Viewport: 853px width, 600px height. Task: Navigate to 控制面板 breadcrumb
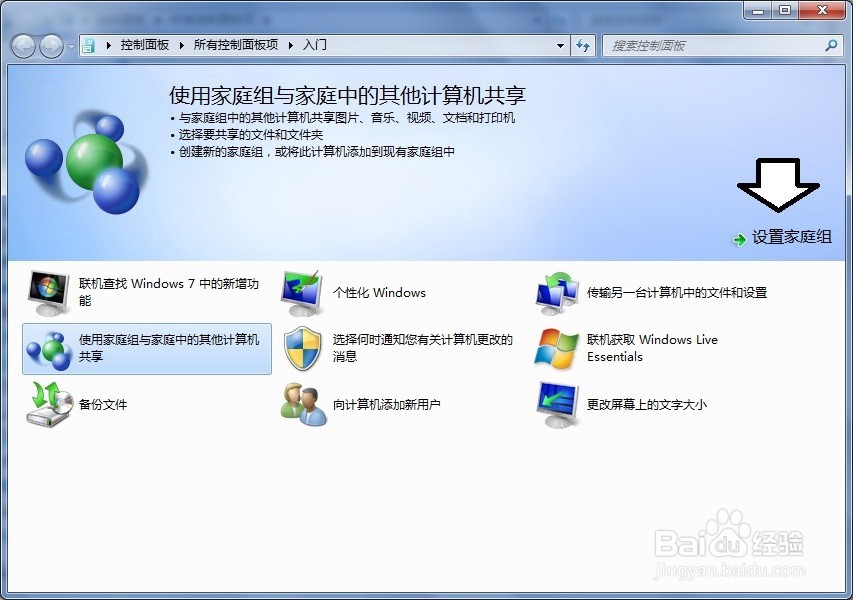point(147,45)
